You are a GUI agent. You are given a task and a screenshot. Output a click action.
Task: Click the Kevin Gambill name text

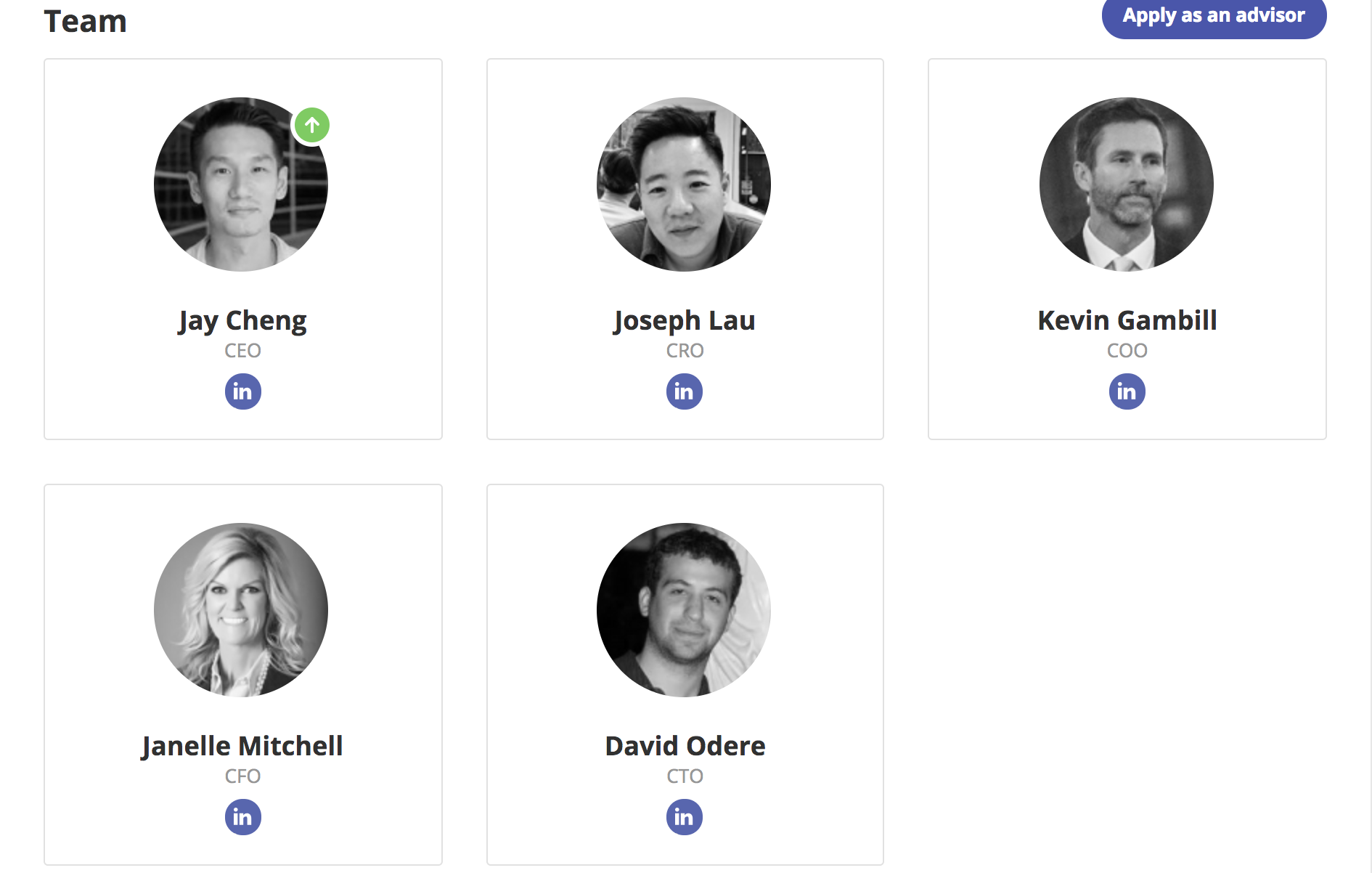[x=1127, y=320]
